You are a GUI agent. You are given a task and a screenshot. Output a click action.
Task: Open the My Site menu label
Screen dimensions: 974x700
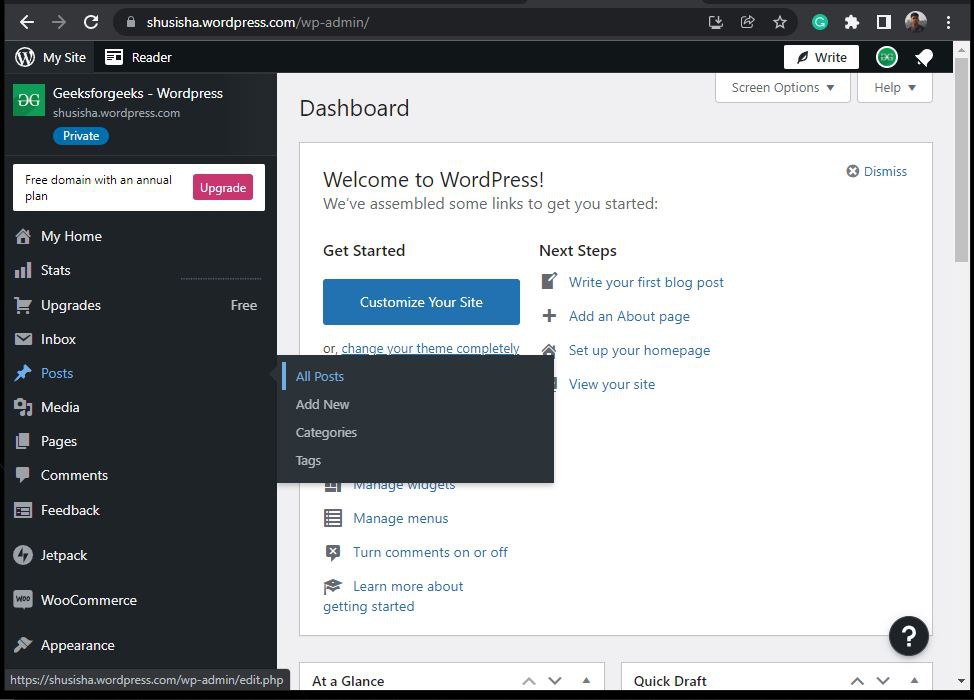tap(65, 58)
